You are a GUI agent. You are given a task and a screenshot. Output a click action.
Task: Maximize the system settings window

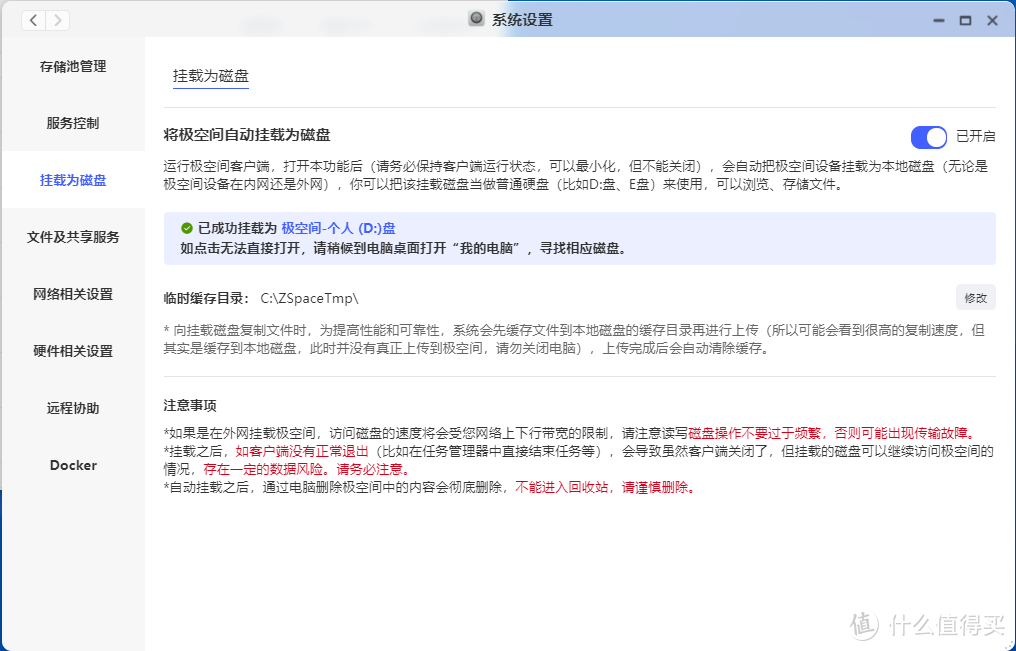point(965,20)
